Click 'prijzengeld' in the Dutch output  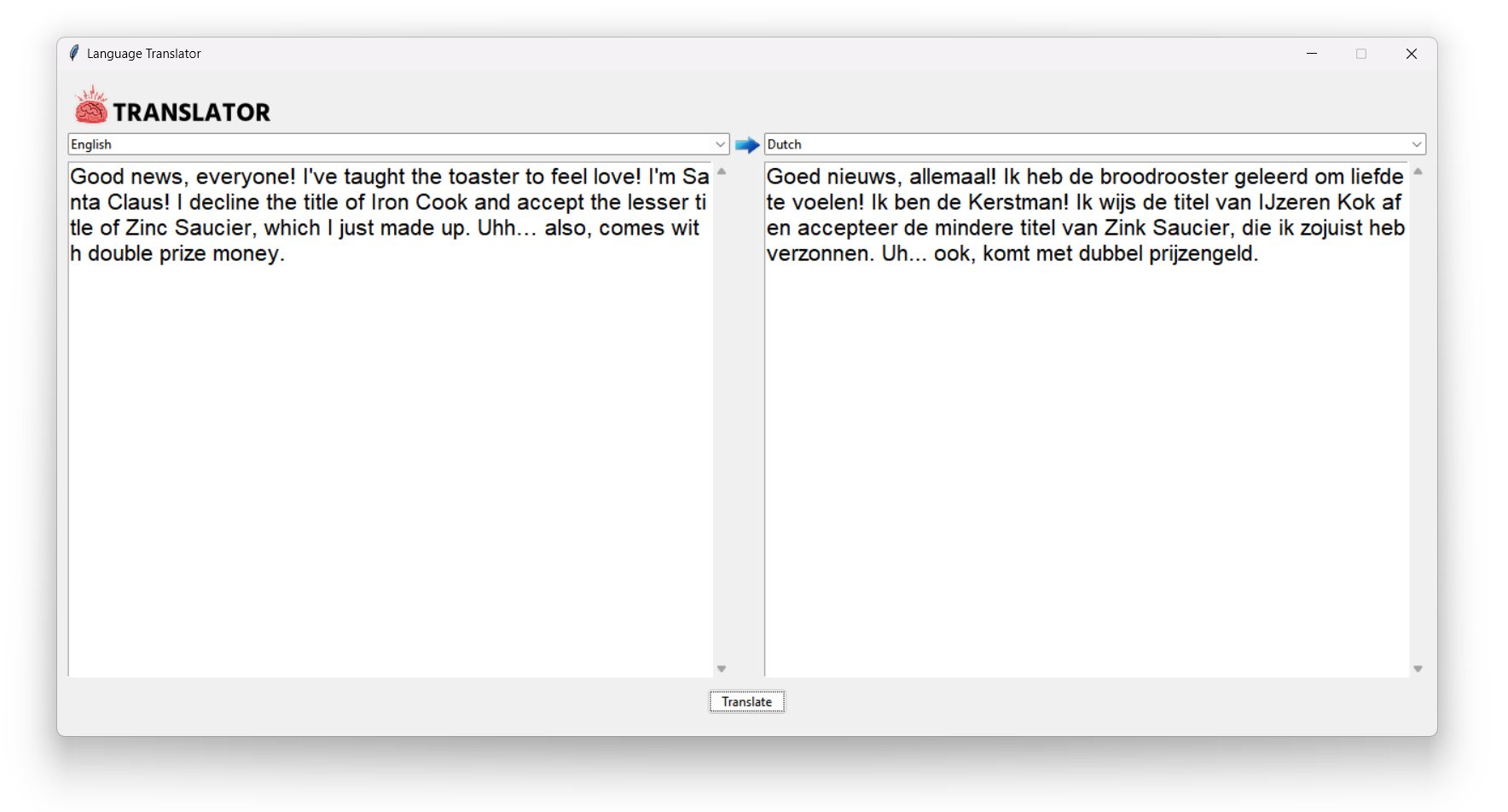[1203, 253]
